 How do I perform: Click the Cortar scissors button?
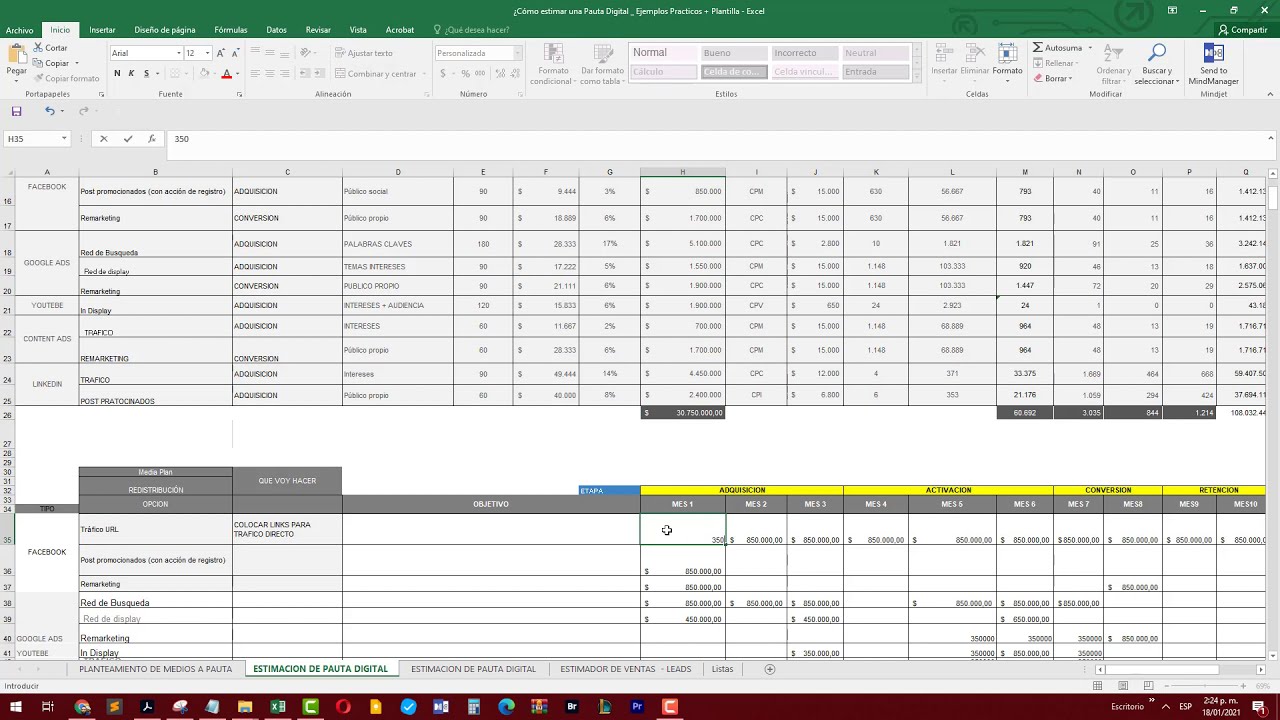click(x=50, y=48)
